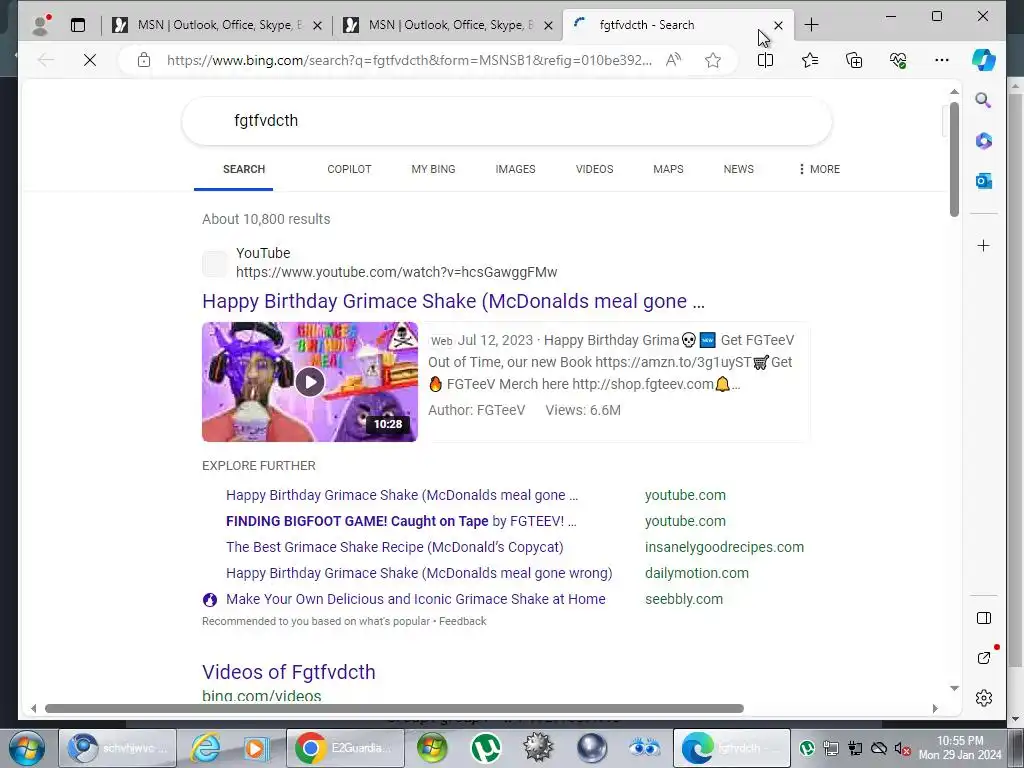Open Edge Settings and more menu
Screen dimensions: 1024x768
941,60
